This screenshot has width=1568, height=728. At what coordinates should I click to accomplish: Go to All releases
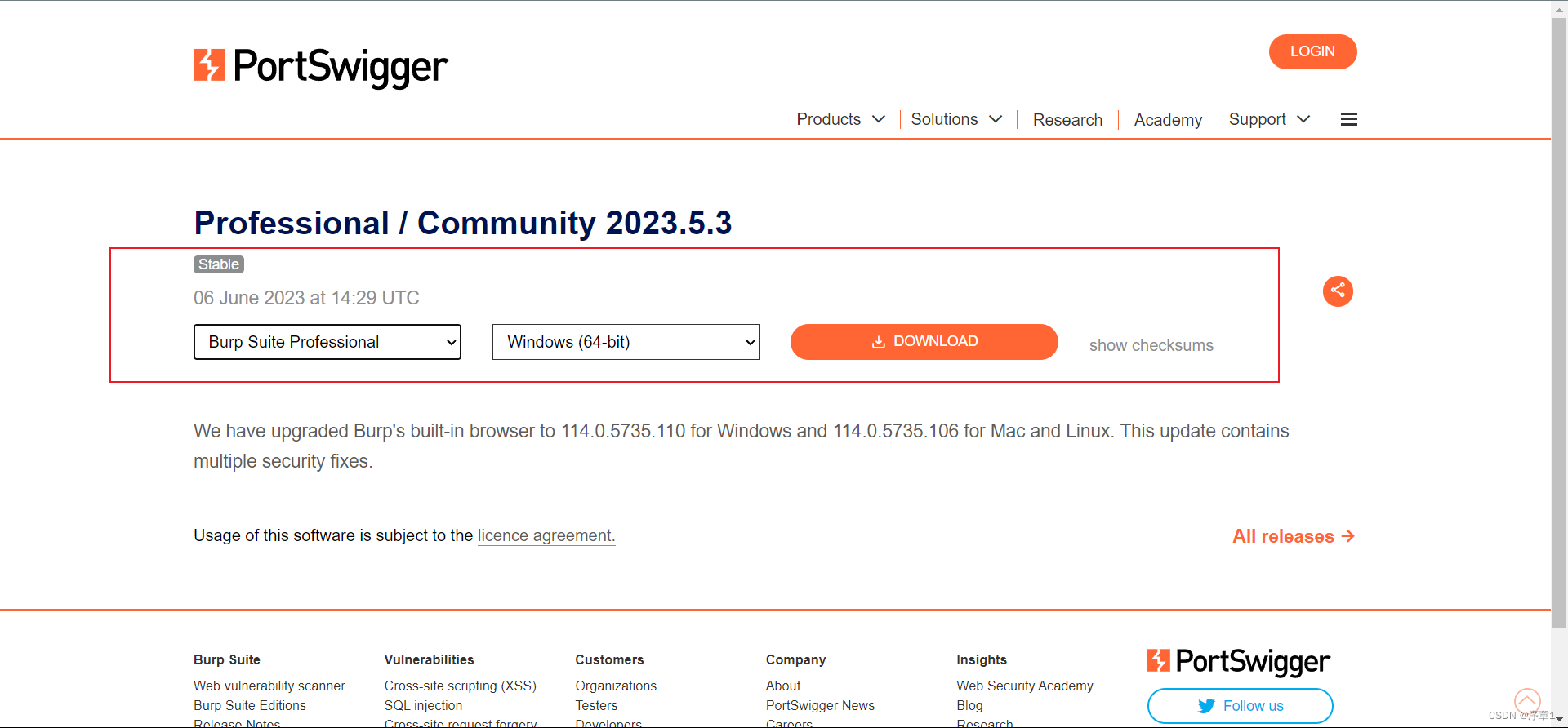(x=1294, y=536)
